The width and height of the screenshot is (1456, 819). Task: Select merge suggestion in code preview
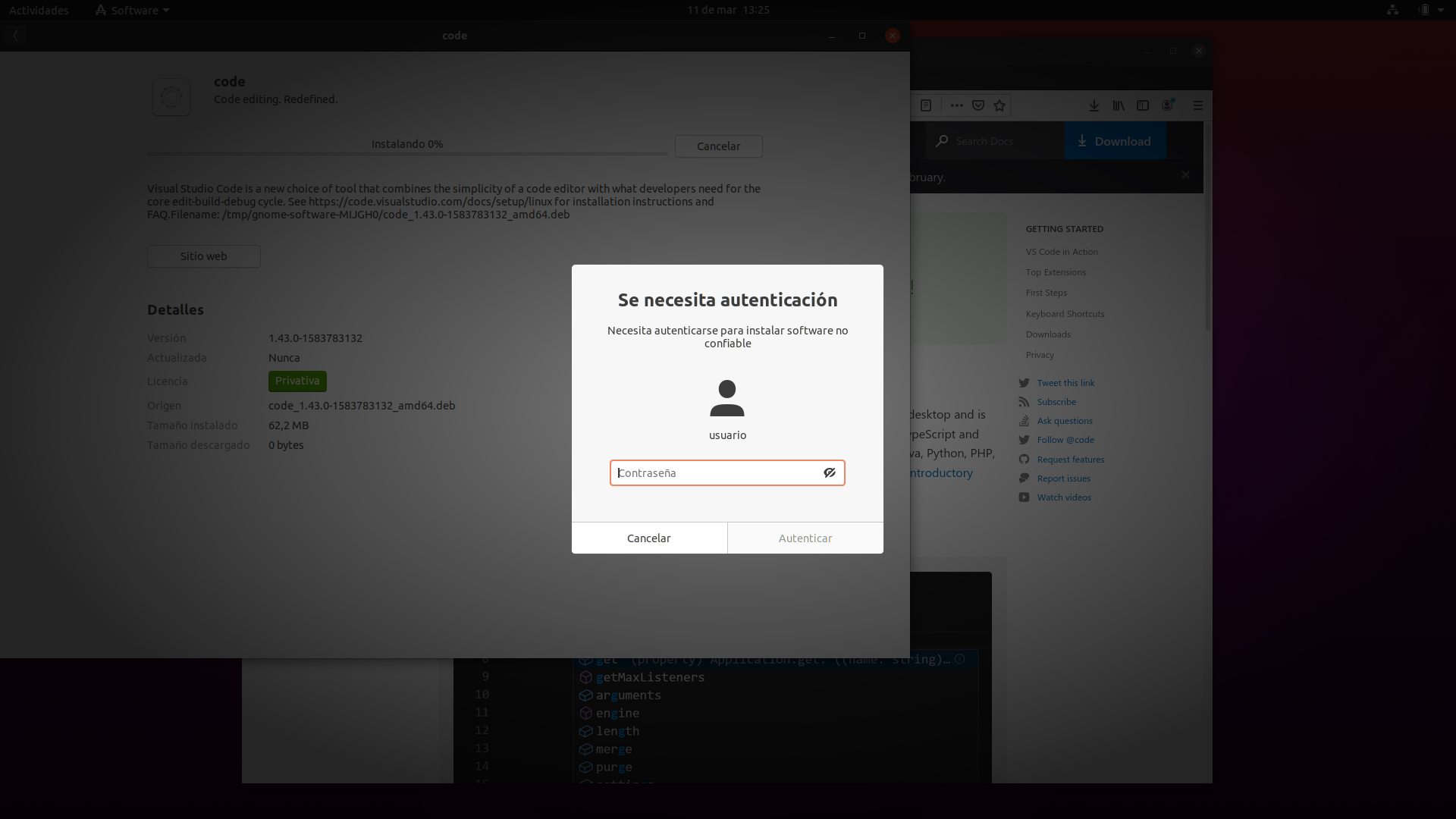613,749
